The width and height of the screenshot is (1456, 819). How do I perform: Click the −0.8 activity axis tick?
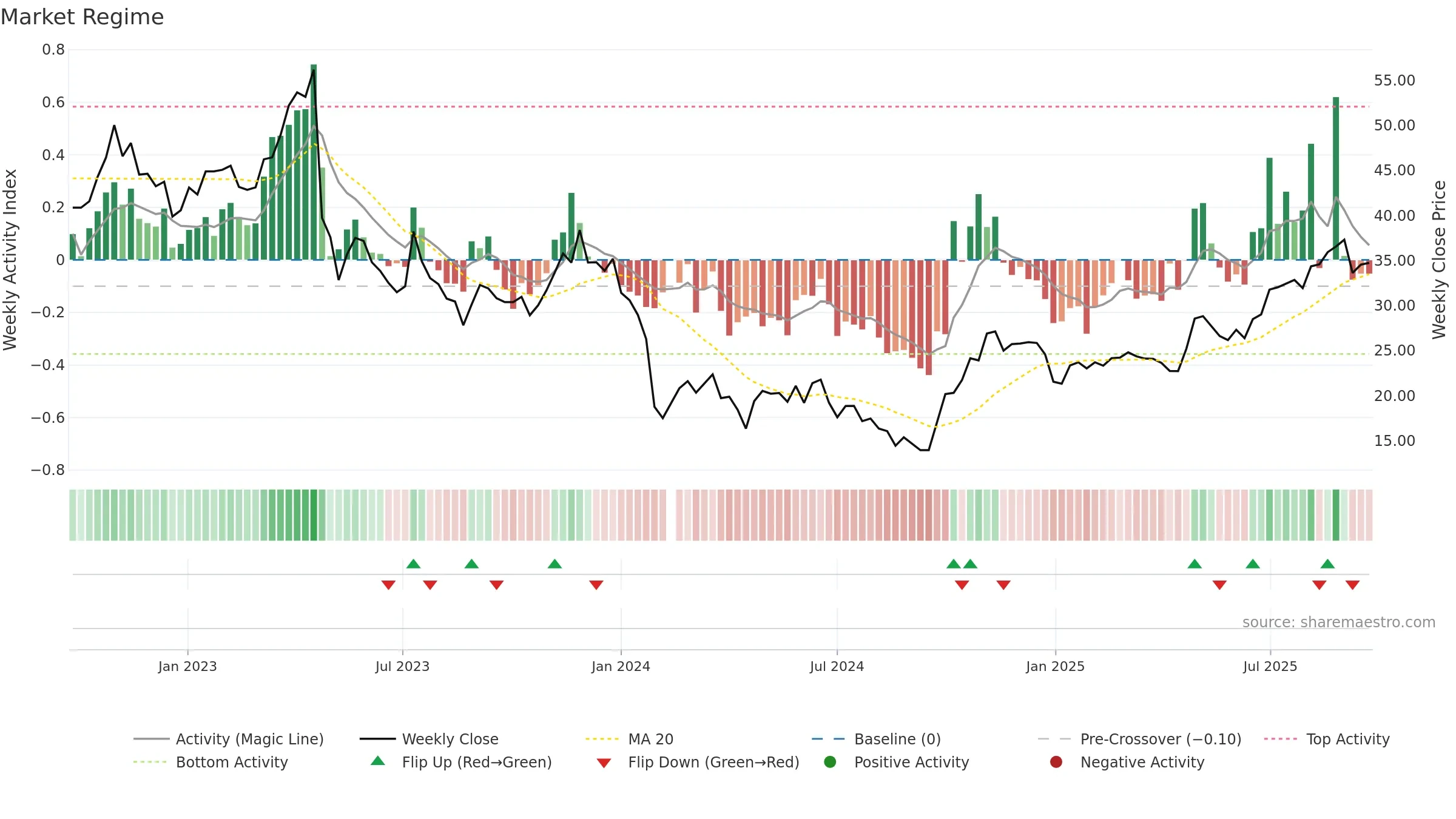point(48,470)
